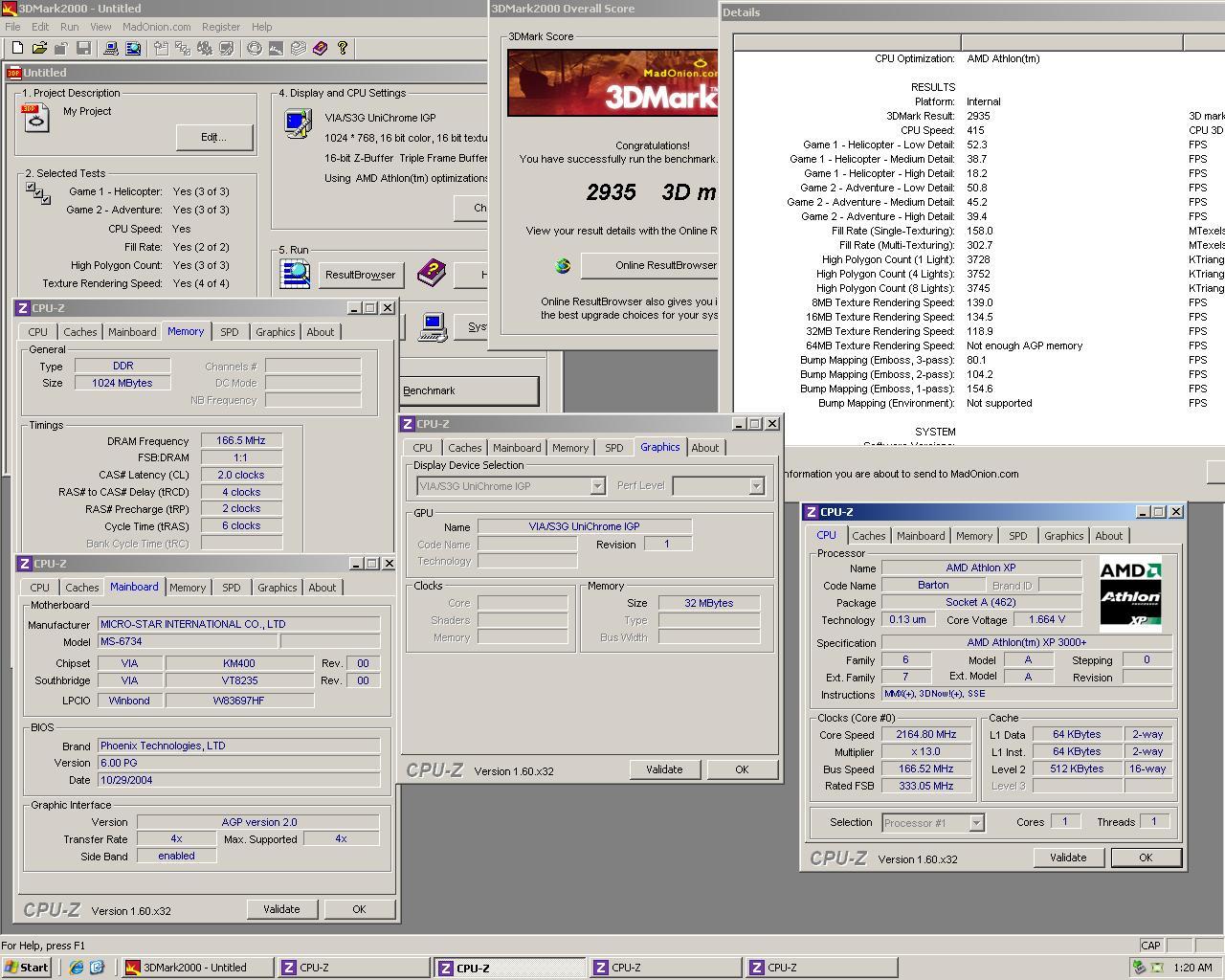
Task: Click the New project toolbar icon
Action: tap(17, 48)
